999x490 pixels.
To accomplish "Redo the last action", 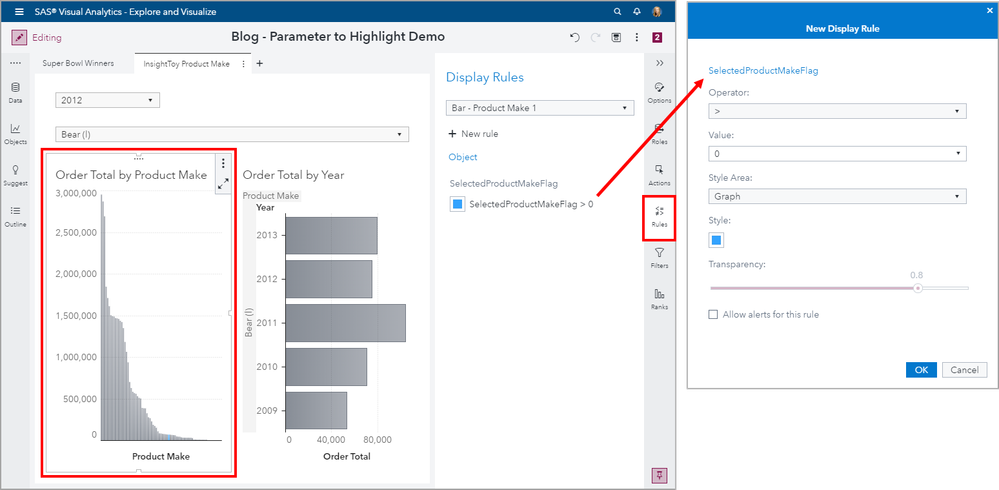I will (x=596, y=38).
